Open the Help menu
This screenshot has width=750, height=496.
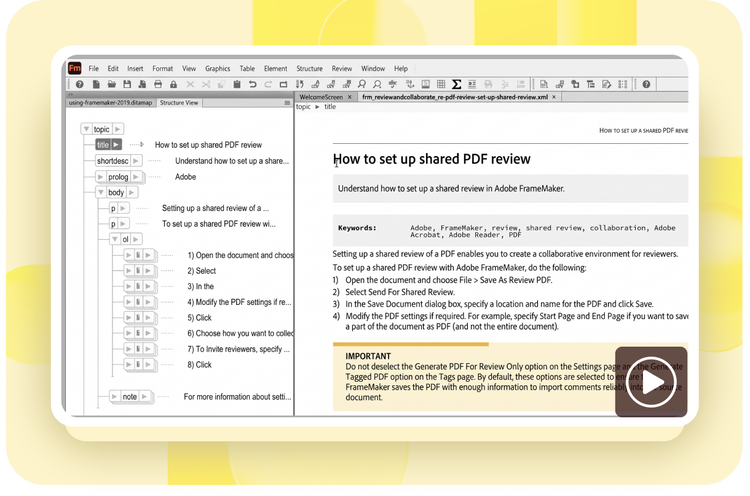tap(401, 68)
